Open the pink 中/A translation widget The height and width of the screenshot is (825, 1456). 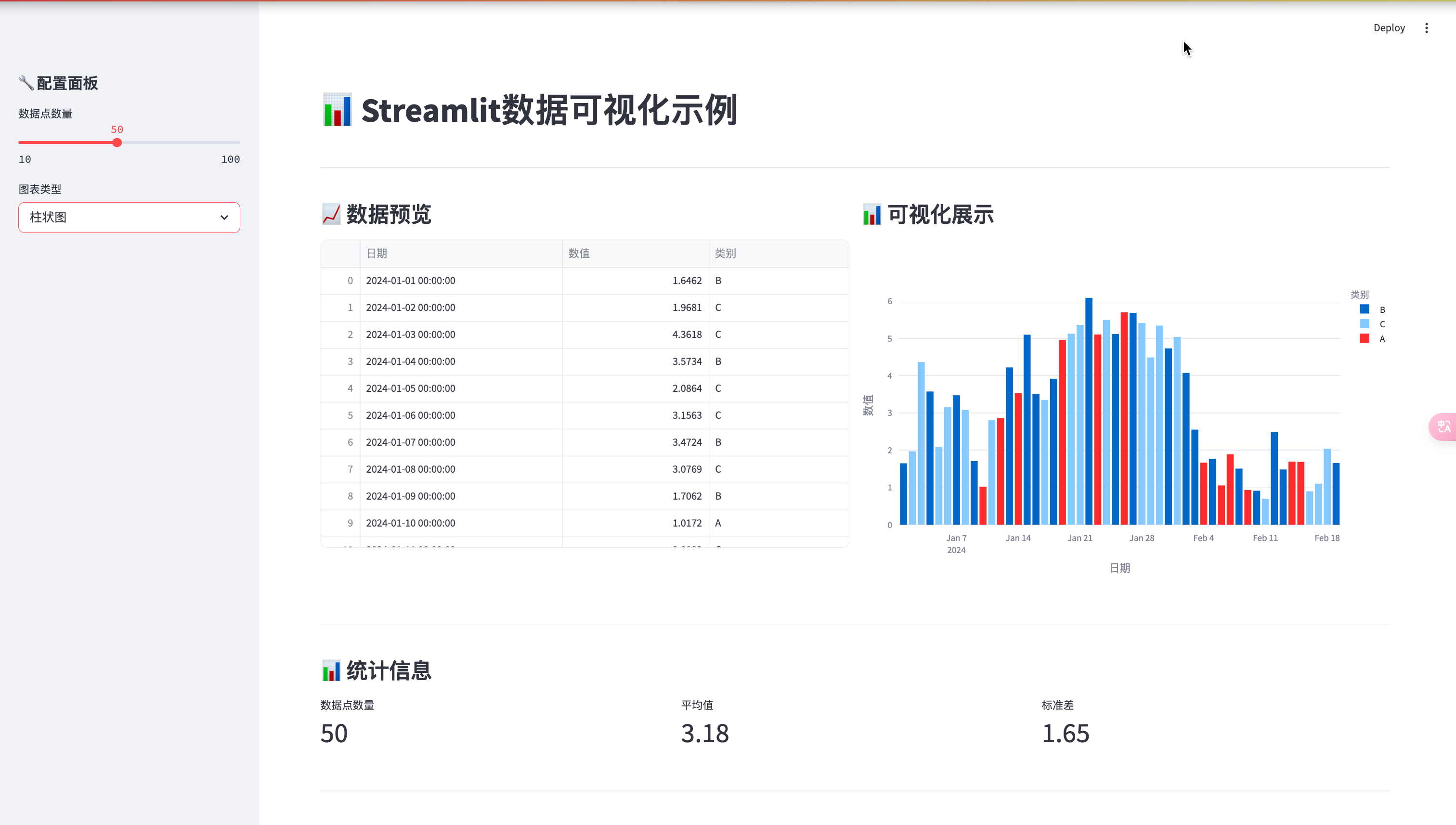(1444, 426)
